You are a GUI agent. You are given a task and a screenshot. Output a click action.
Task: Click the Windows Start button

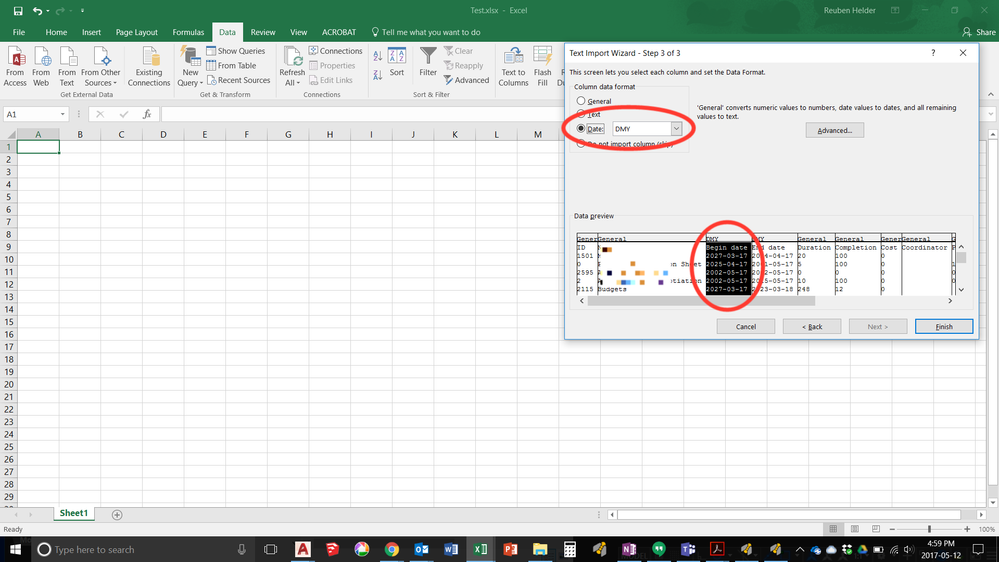coord(14,549)
